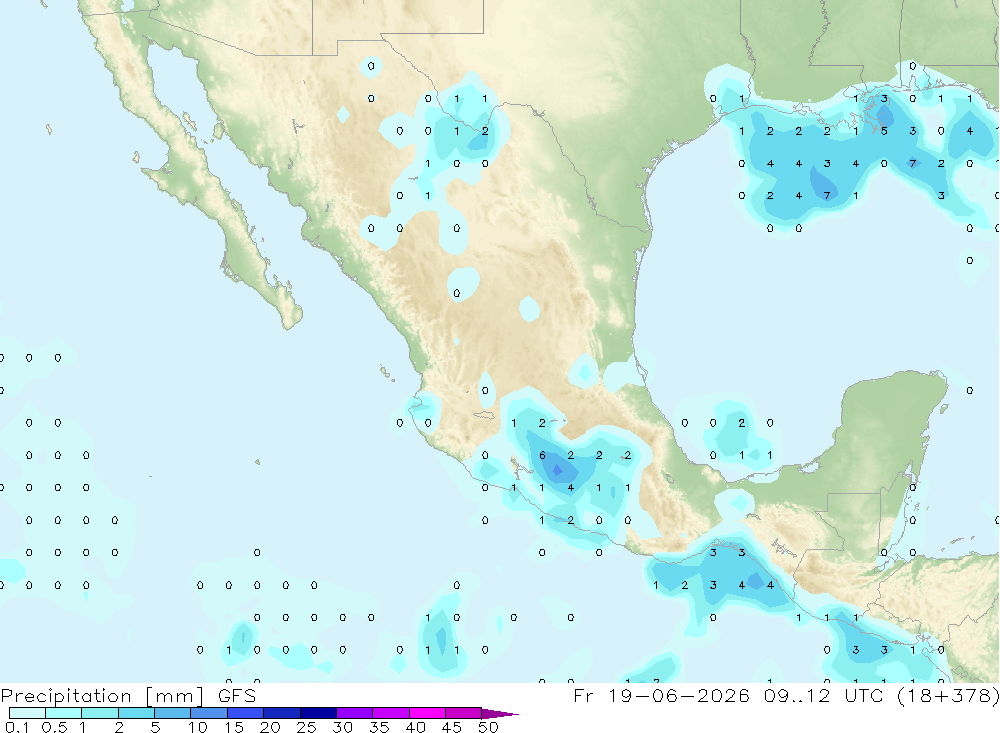Click the '40' legend scale label

click(x=415, y=727)
